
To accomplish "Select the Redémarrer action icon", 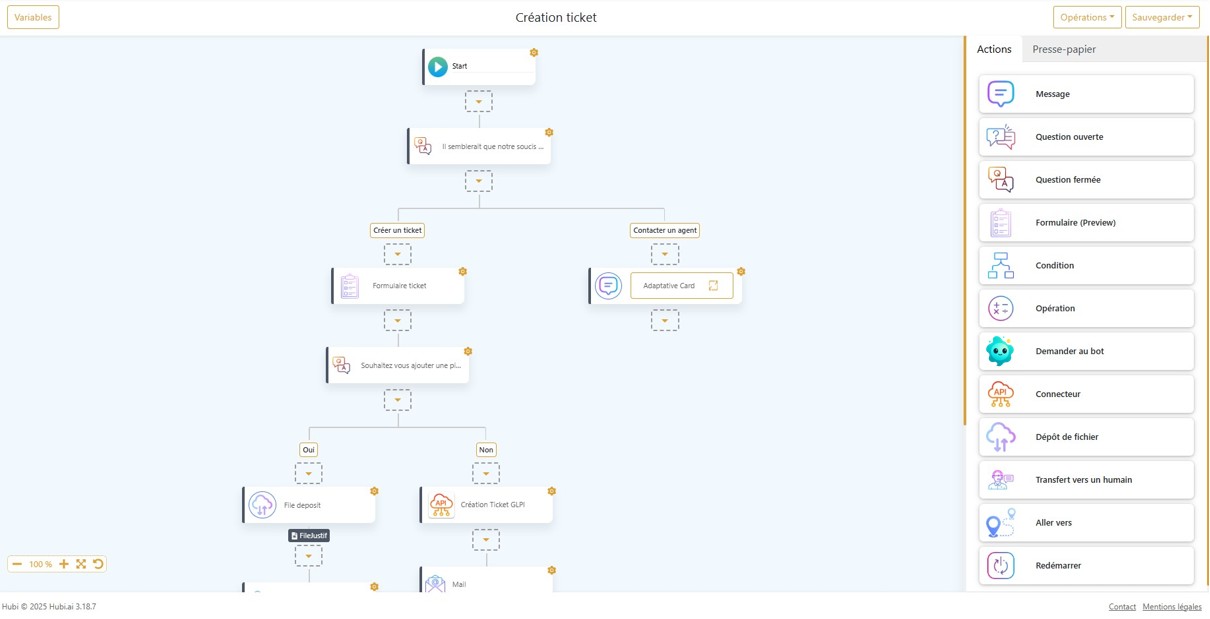I will pos(1001,565).
